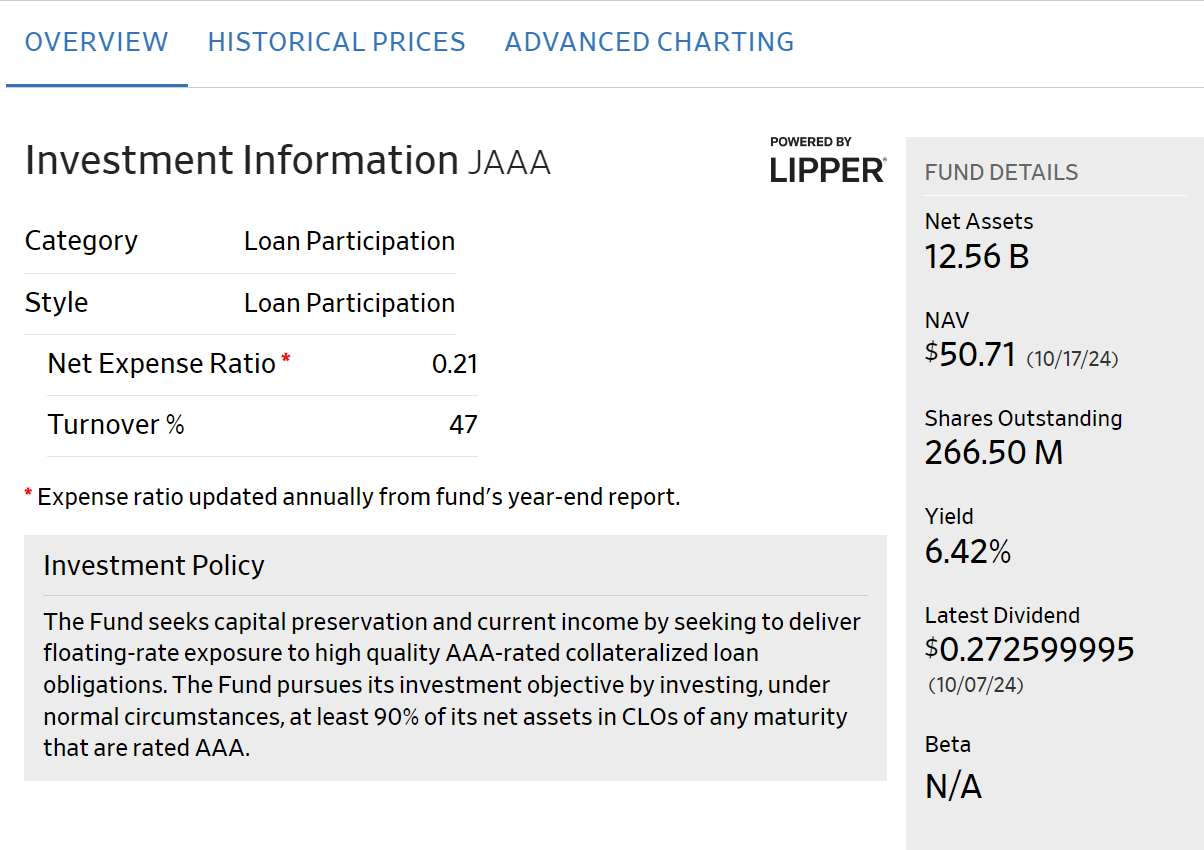This screenshot has height=850, width=1204.
Task: Click the Fund Details panel heading
Action: (x=1002, y=172)
